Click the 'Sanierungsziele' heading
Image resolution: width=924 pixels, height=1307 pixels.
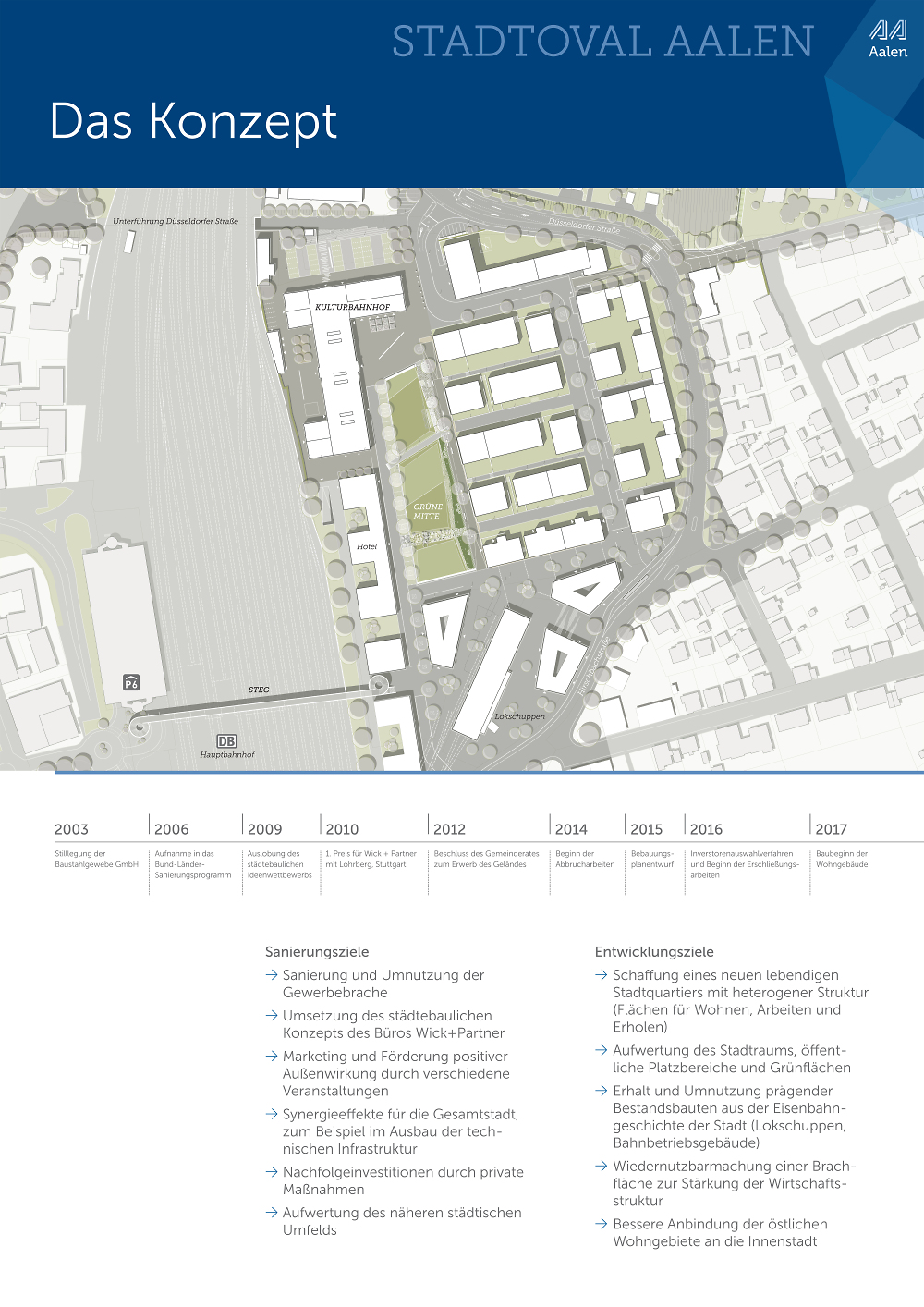[317, 951]
